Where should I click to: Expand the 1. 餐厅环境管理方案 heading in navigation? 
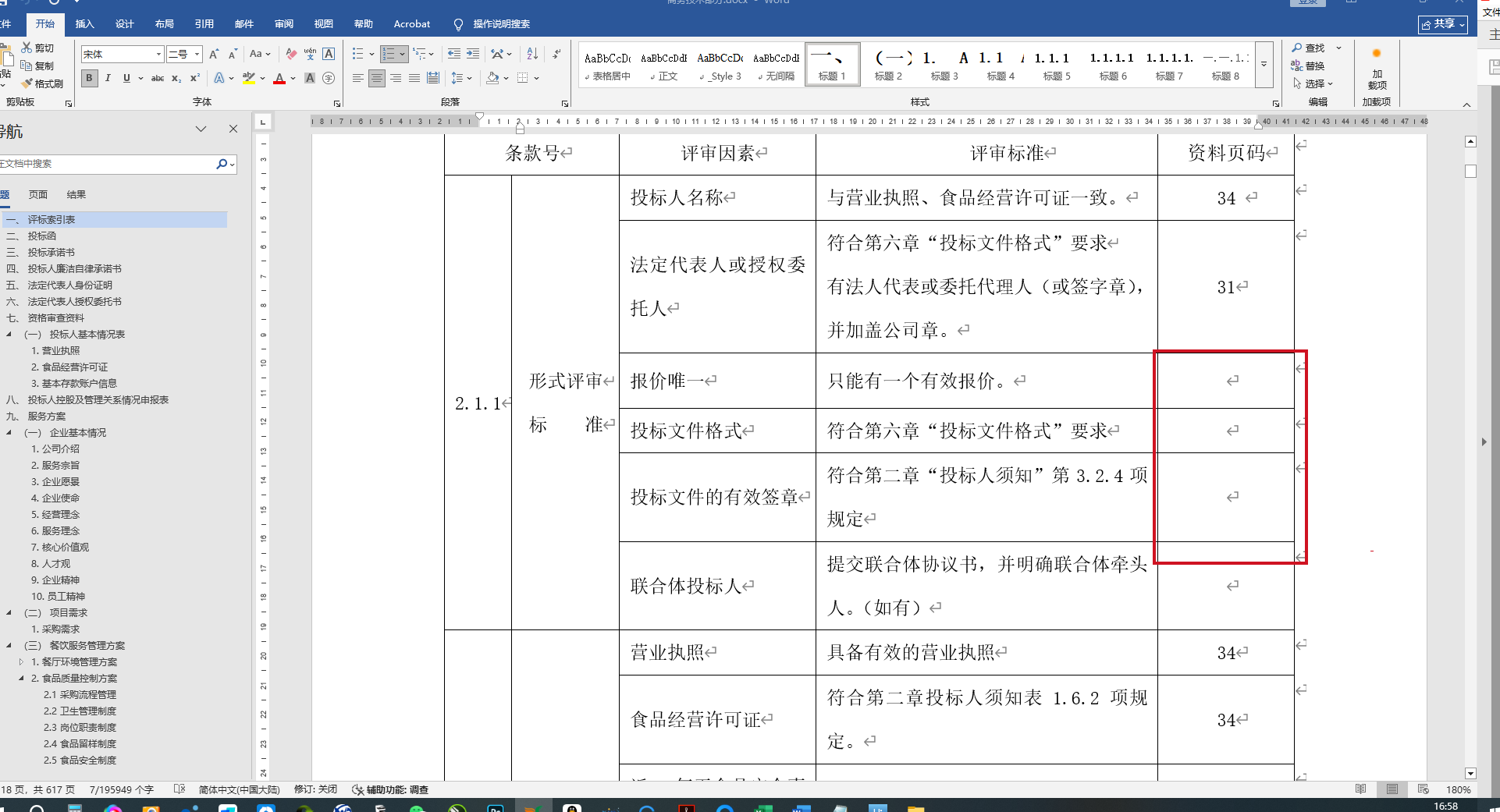(x=21, y=661)
